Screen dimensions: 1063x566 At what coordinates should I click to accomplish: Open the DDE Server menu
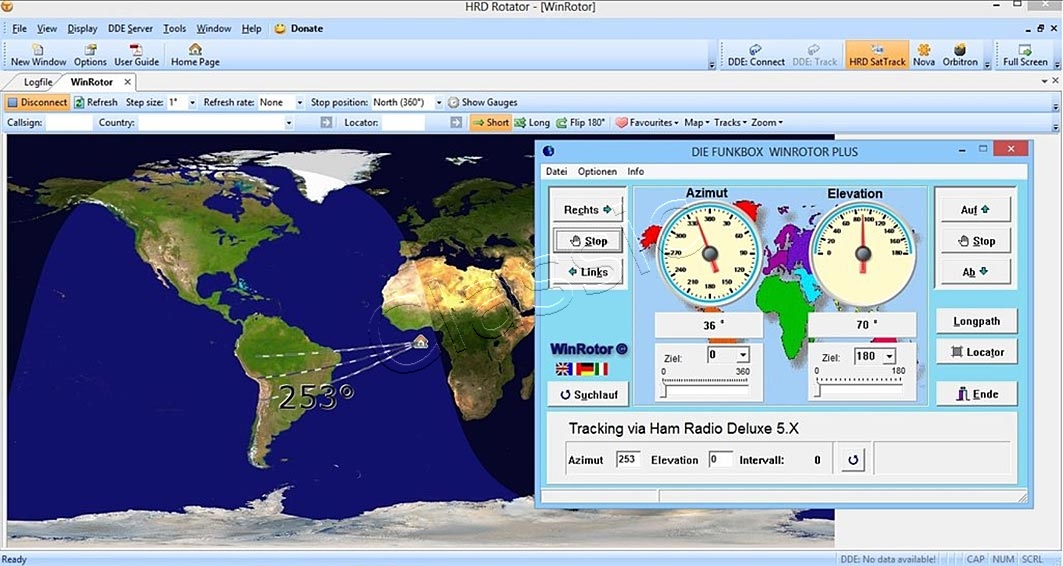[130, 28]
